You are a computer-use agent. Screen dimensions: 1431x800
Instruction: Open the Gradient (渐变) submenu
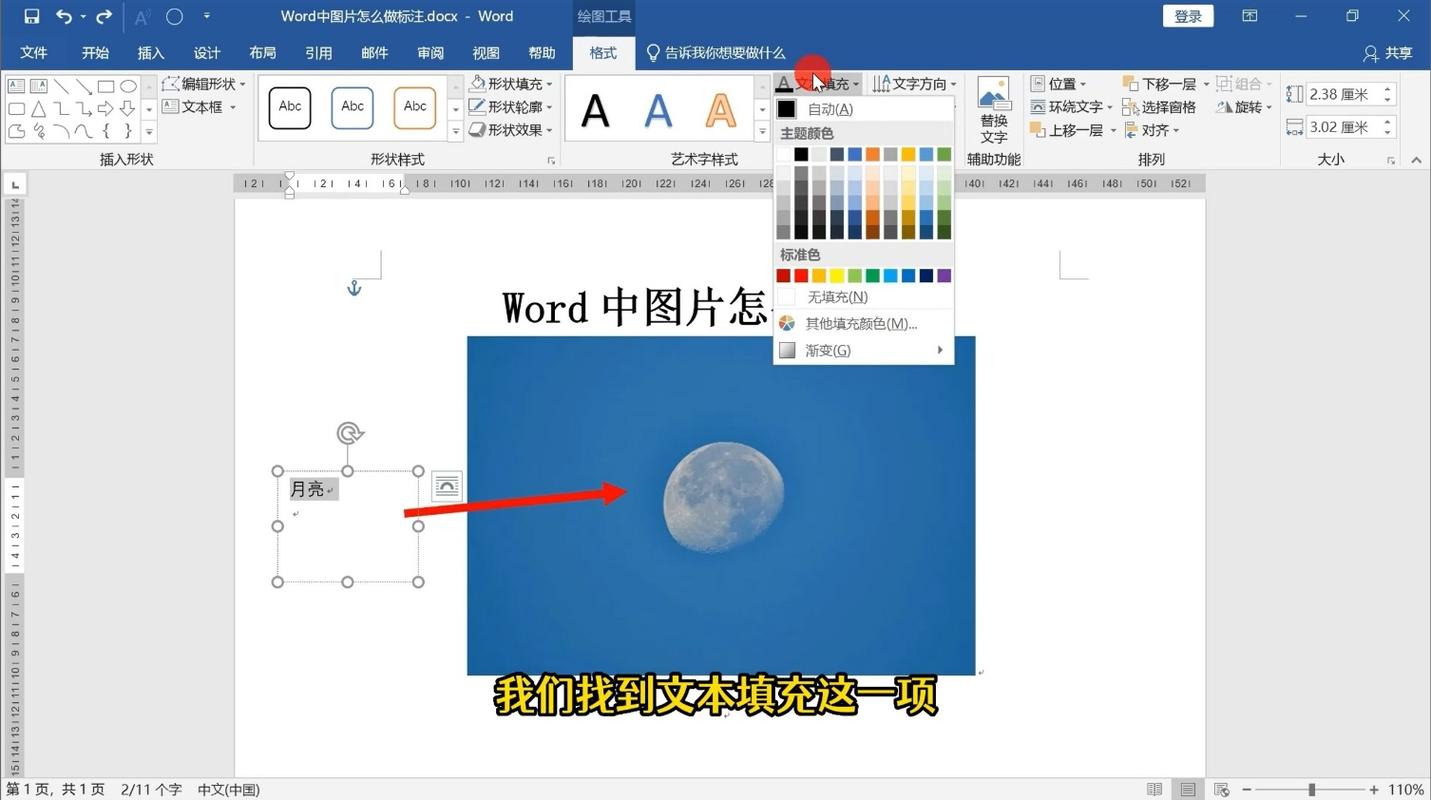point(863,350)
